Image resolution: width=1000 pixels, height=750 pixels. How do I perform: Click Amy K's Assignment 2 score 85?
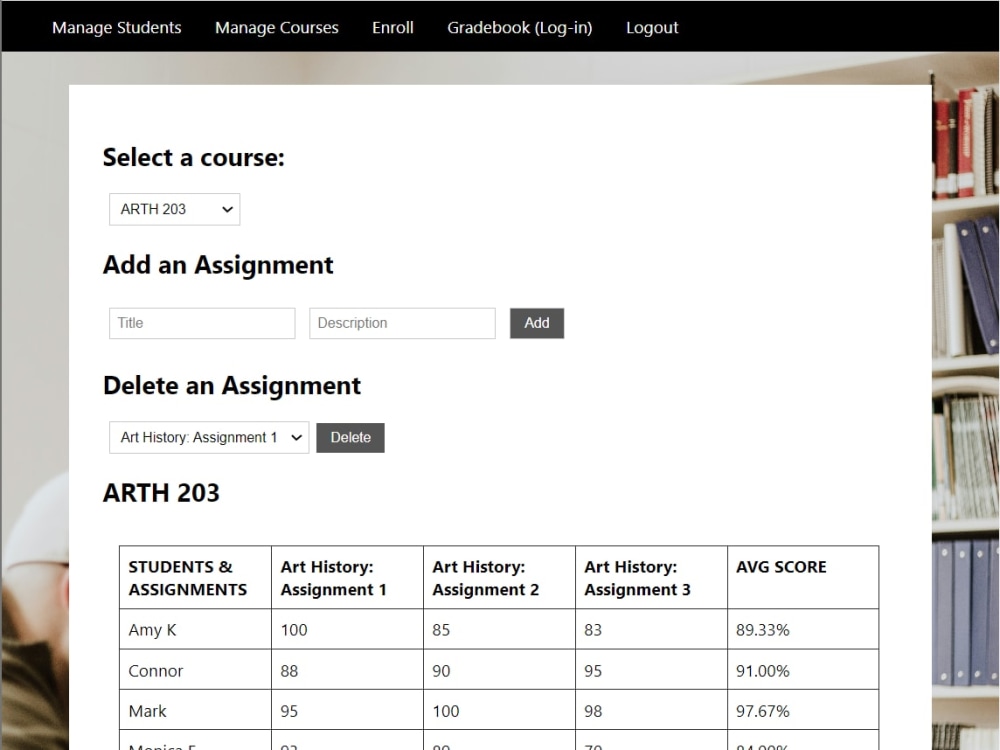click(499, 629)
